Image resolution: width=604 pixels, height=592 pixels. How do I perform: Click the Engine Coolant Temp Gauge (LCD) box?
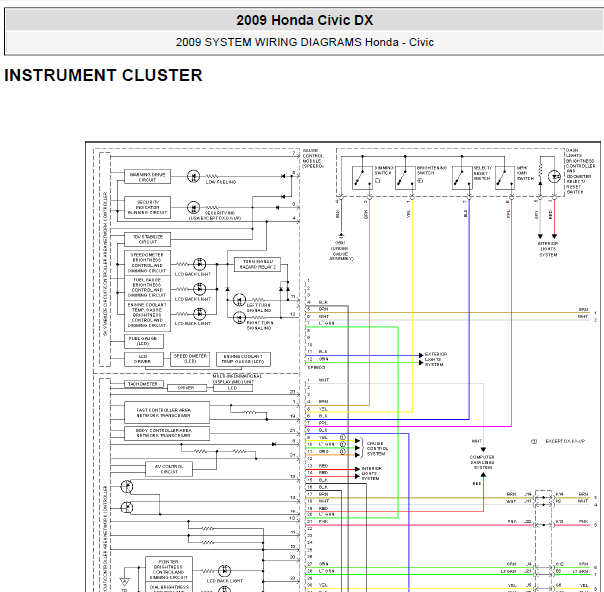[243, 359]
